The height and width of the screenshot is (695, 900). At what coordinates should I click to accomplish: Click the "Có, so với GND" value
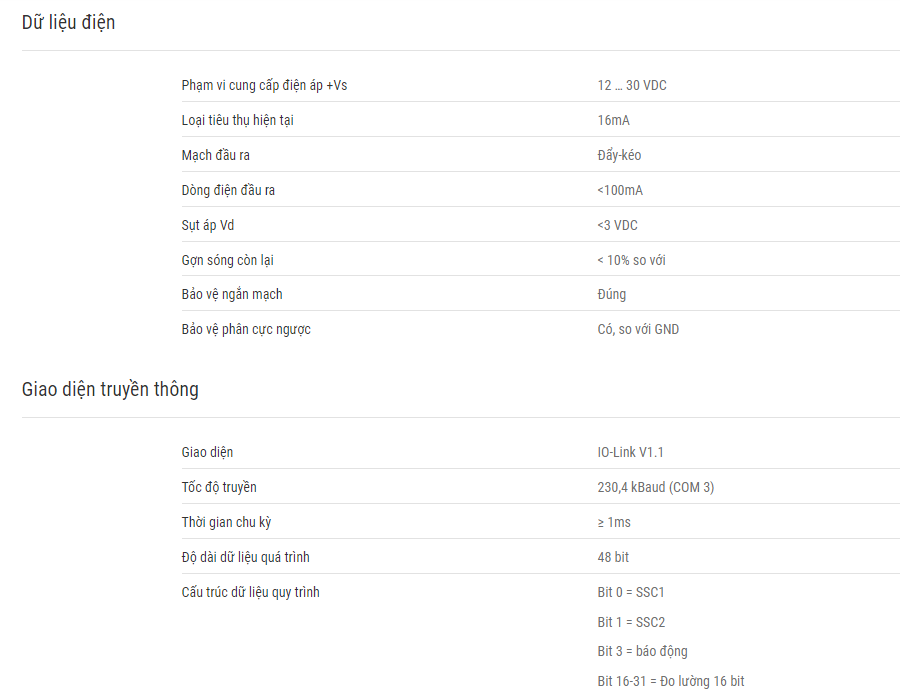[638, 329]
